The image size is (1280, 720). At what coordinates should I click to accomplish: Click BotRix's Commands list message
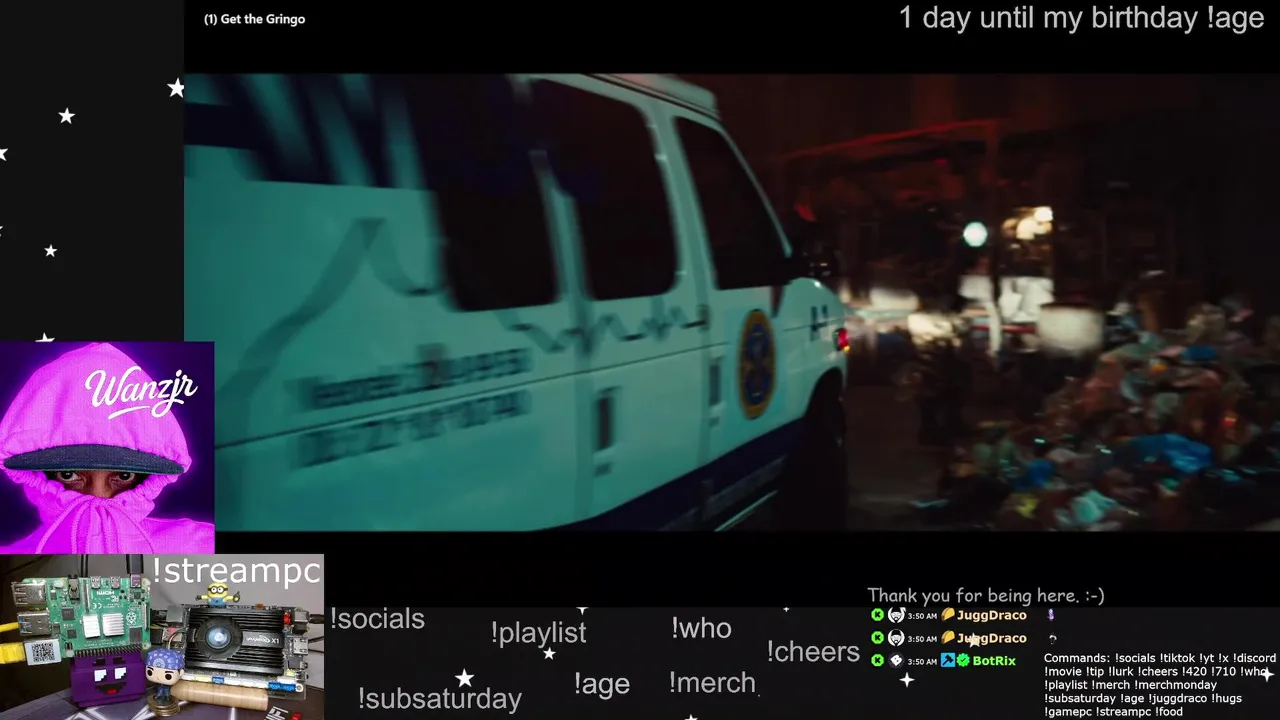pyautogui.click(x=1160, y=685)
